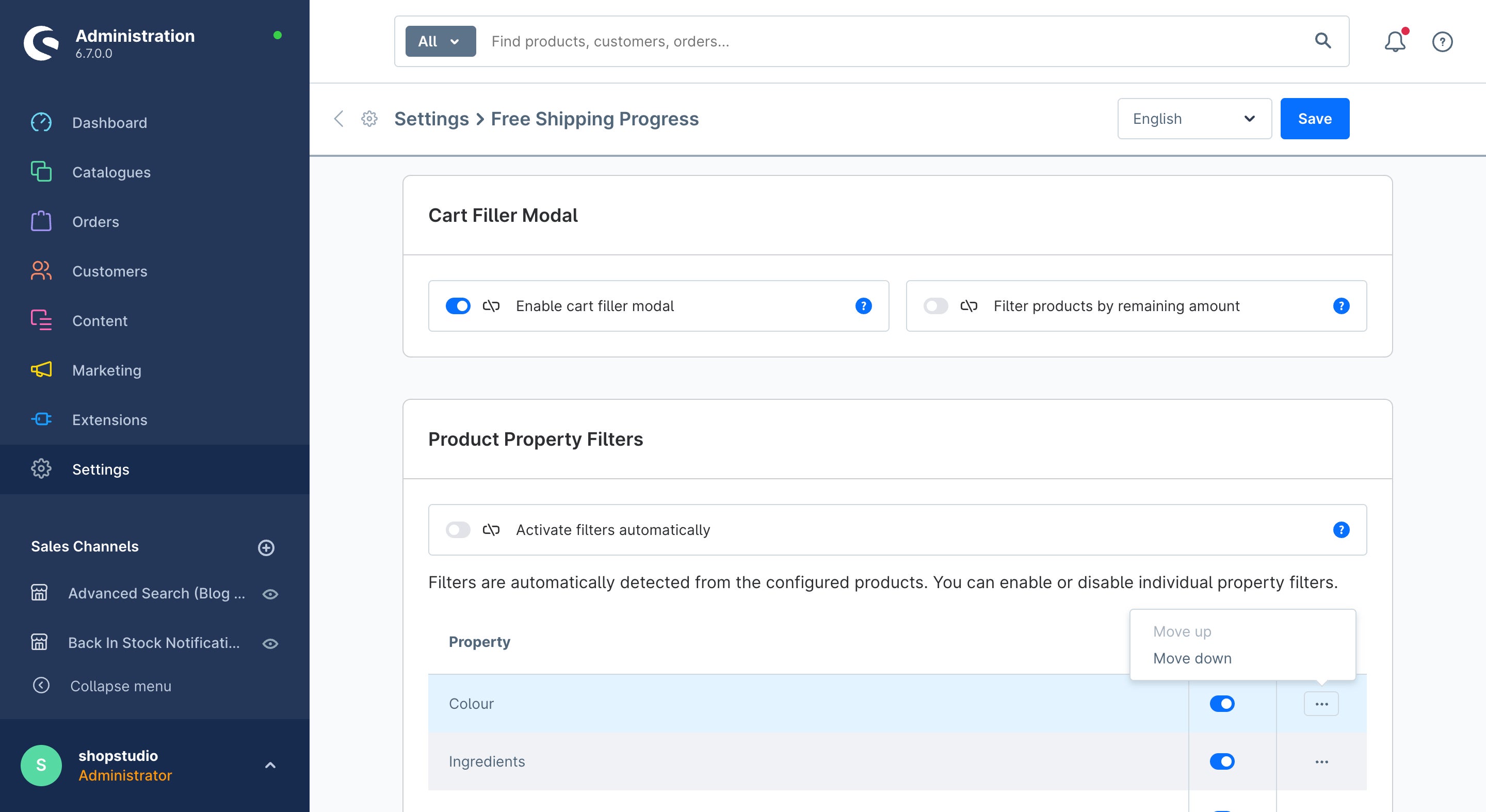The width and height of the screenshot is (1486, 812).
Task: Show help for Enable cart filler modal
Action: point(863,305)
